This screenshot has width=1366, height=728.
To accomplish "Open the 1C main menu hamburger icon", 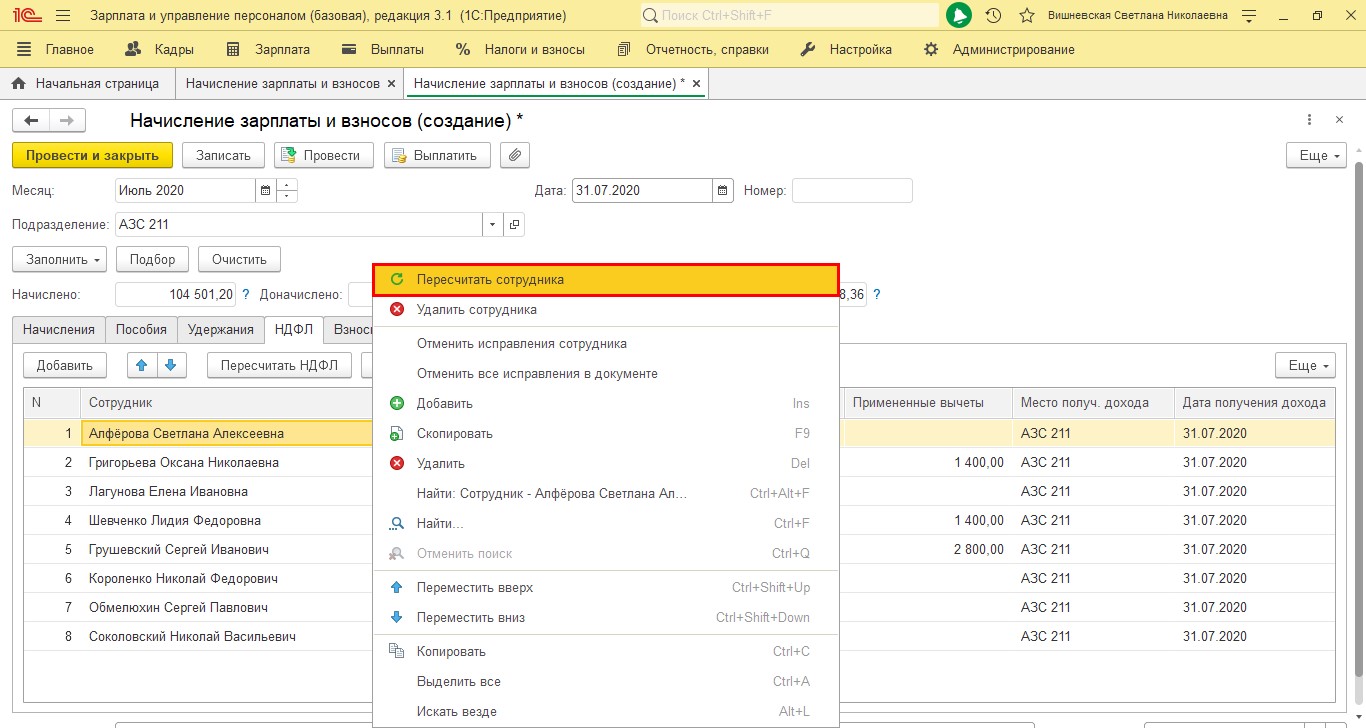I will point(63,16).
